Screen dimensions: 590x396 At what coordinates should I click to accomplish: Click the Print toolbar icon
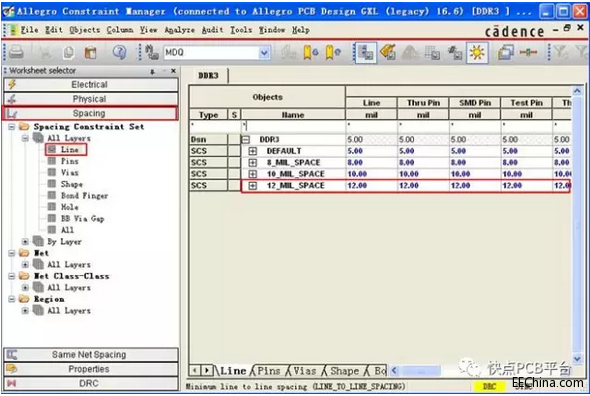click(16, 52)
